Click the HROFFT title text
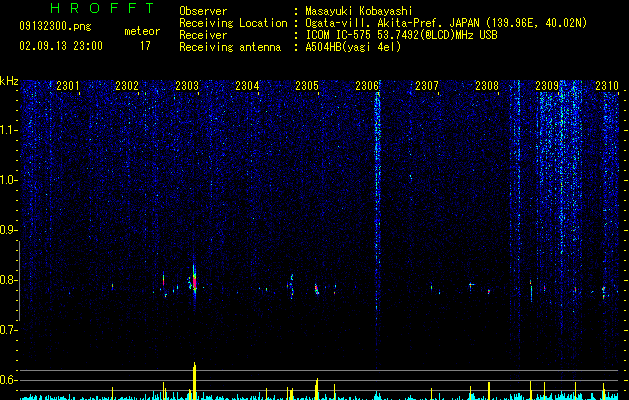Image resolution: width=629 pixels, height=400 pixels. tap(103, 8)
